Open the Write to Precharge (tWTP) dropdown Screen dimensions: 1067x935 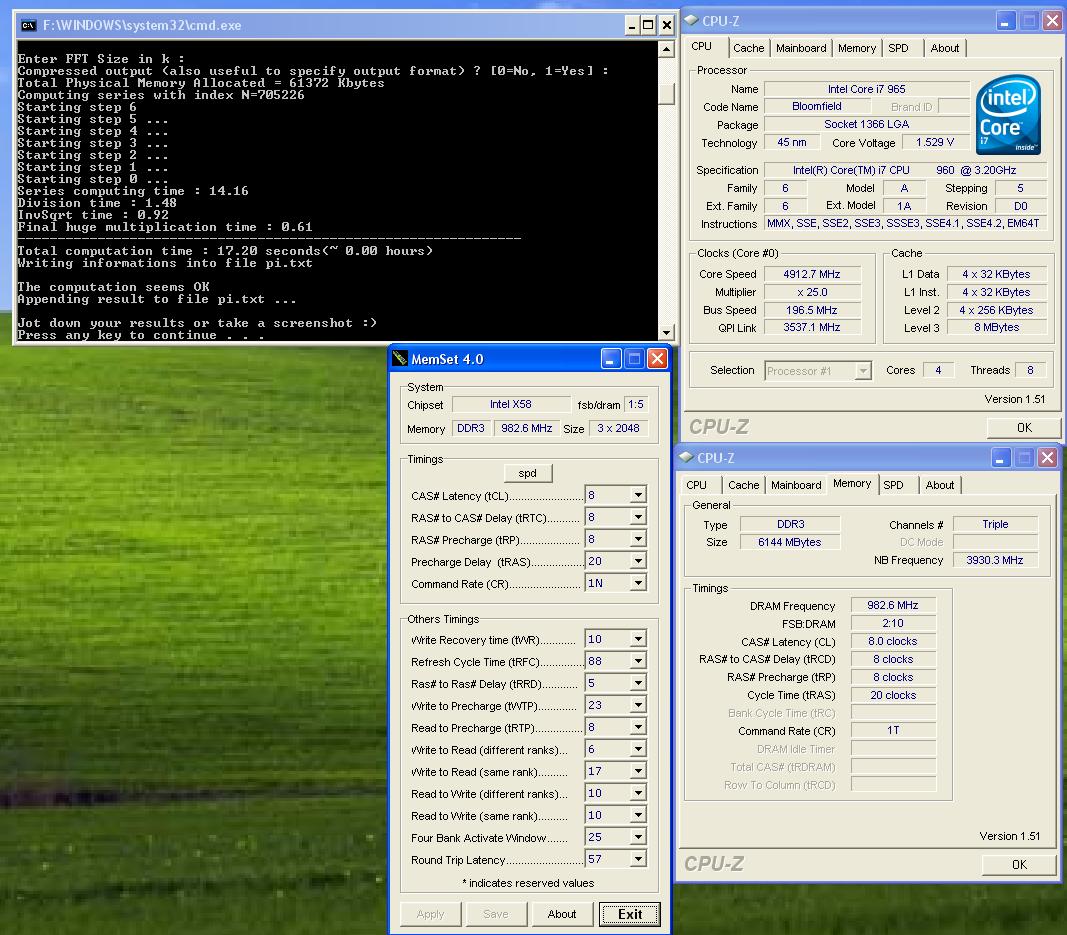coord(638,705)
